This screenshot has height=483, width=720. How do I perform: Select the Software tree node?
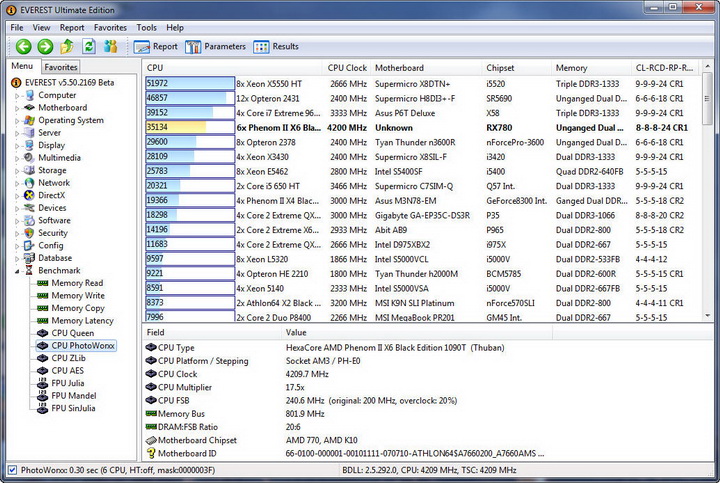tap(47, 220)
